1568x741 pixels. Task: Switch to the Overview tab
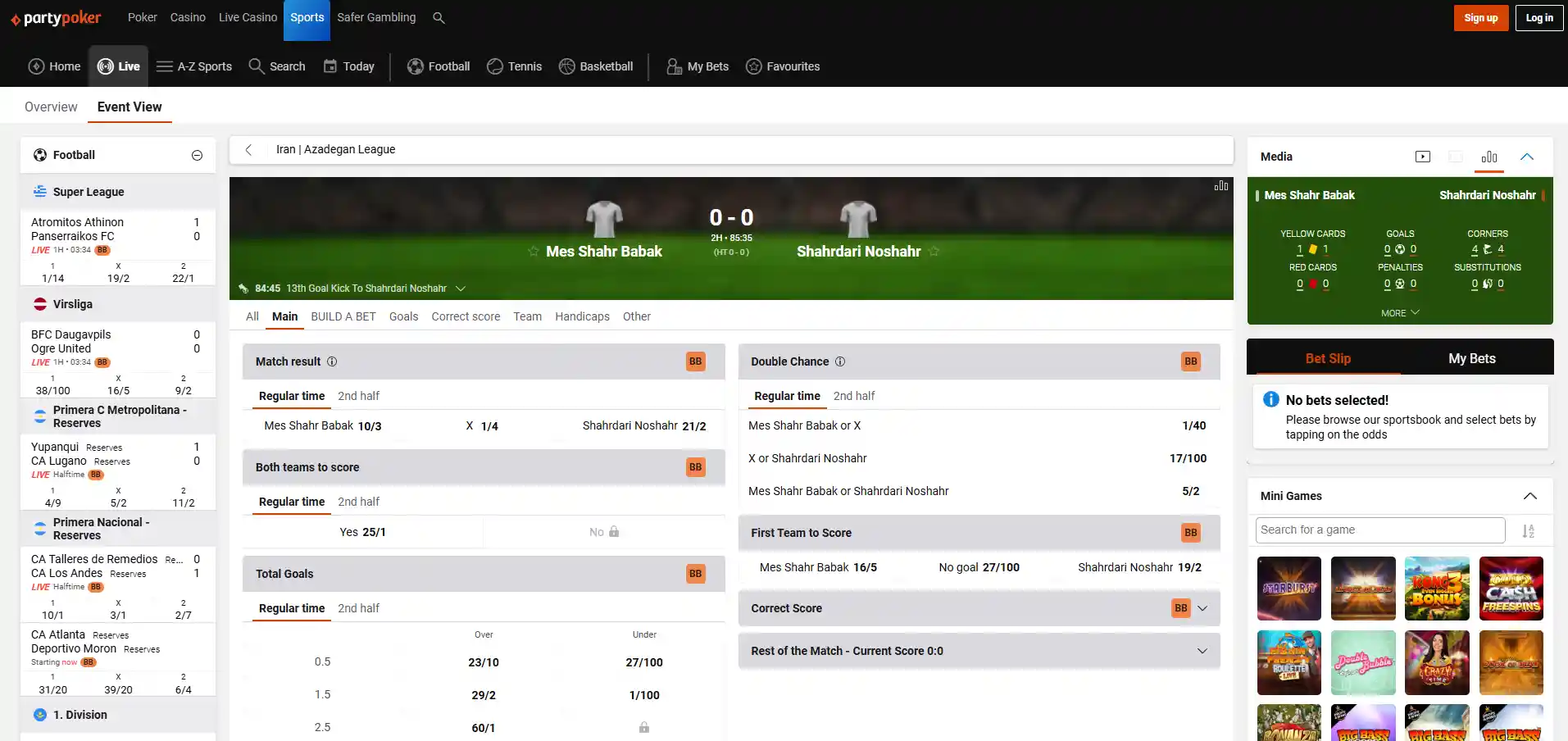pos(51,107)
